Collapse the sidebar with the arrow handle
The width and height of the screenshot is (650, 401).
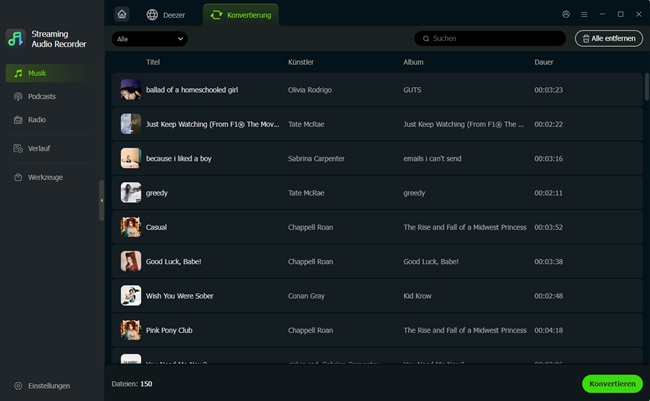[102, 200]
